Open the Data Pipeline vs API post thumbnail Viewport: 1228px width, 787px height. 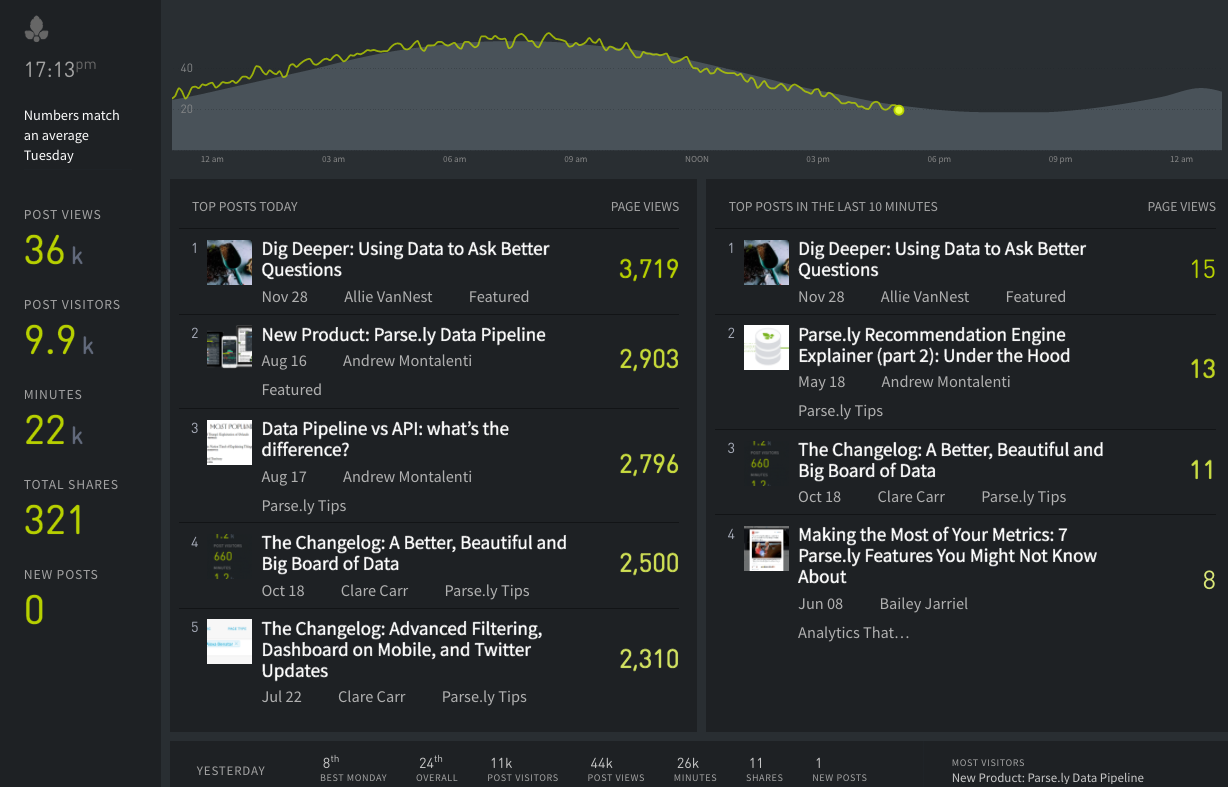click(x=229, y=442)
